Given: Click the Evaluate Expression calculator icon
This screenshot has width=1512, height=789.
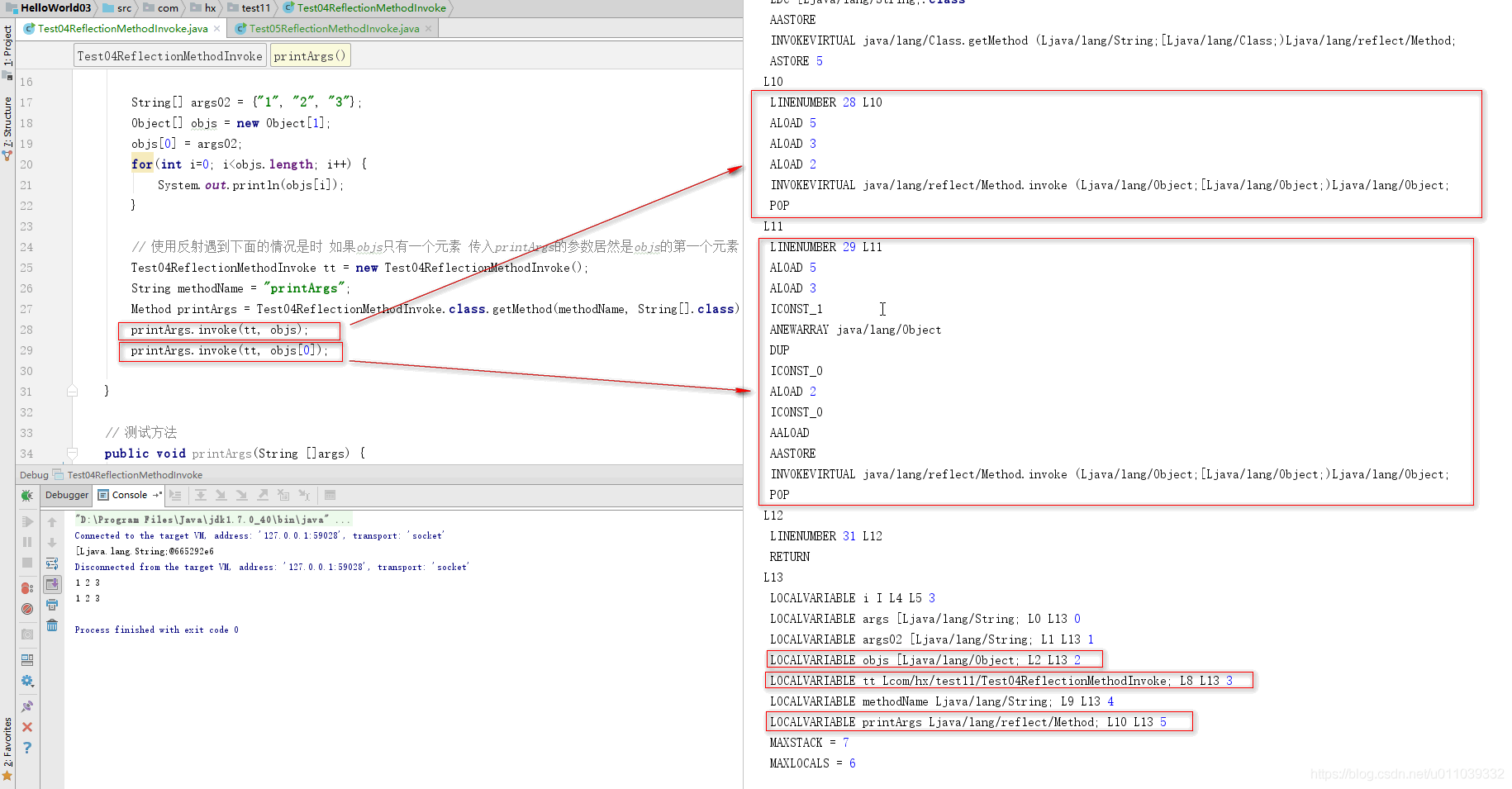Looking at the screenshot, I should tap(330, 495).
